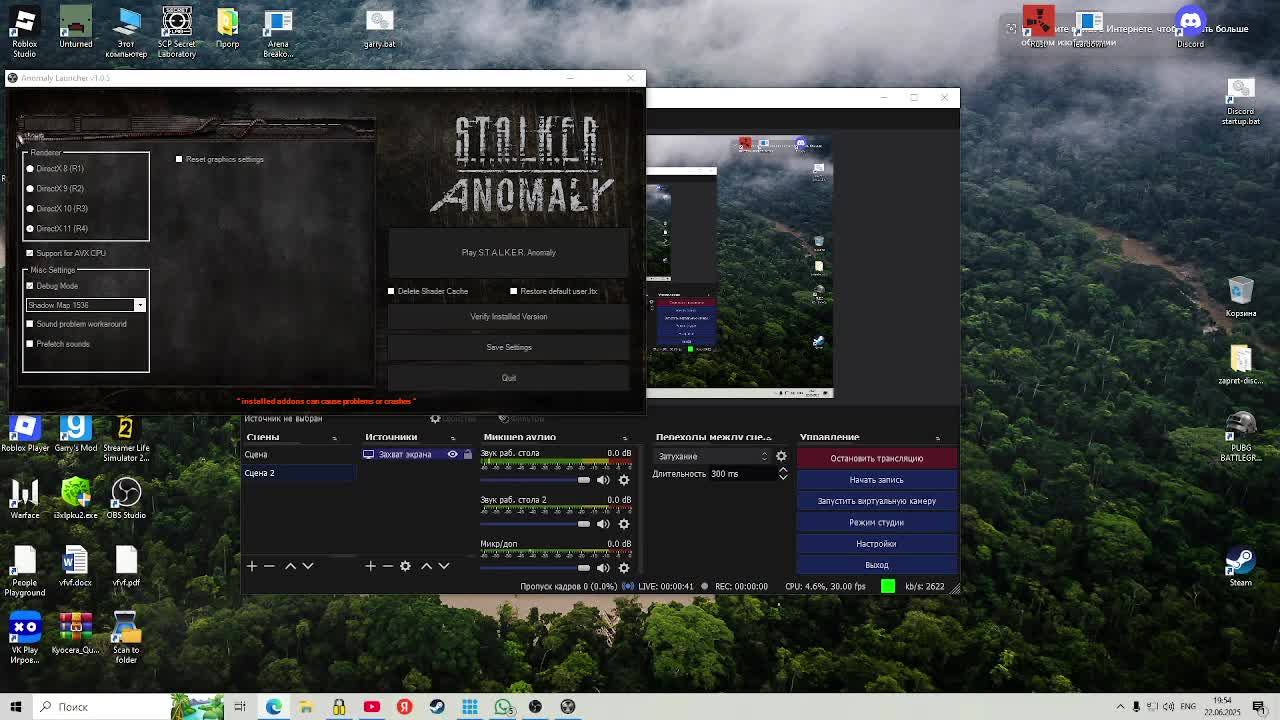This screenshot has height=720, width=1280.
Task: Open Источники dock options icon
Action: click(453, 438)
